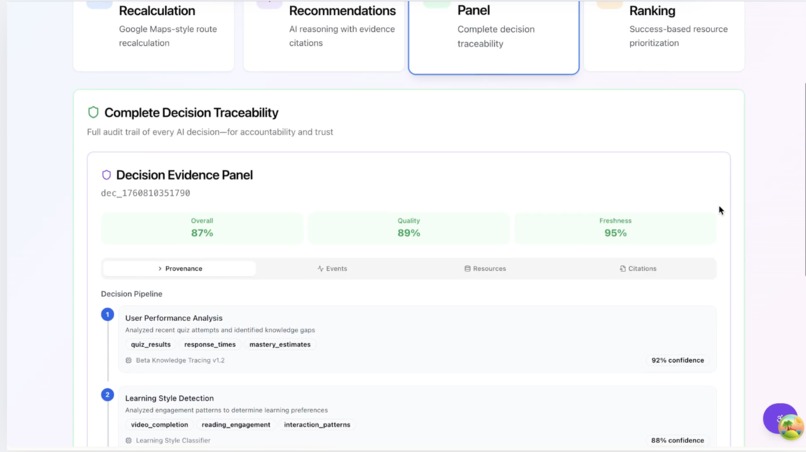
Task: Click the page vertical scrollbar
Action: tap(804, 180)
